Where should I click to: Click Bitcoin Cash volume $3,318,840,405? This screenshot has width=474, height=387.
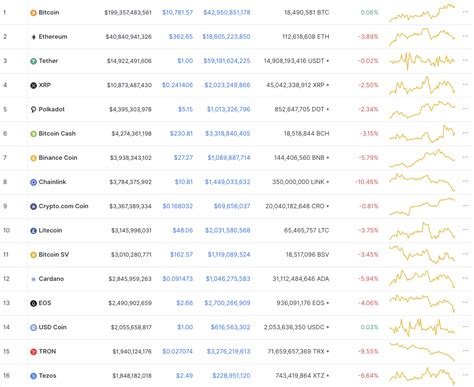pyautogui.click(x=228, y=134)
